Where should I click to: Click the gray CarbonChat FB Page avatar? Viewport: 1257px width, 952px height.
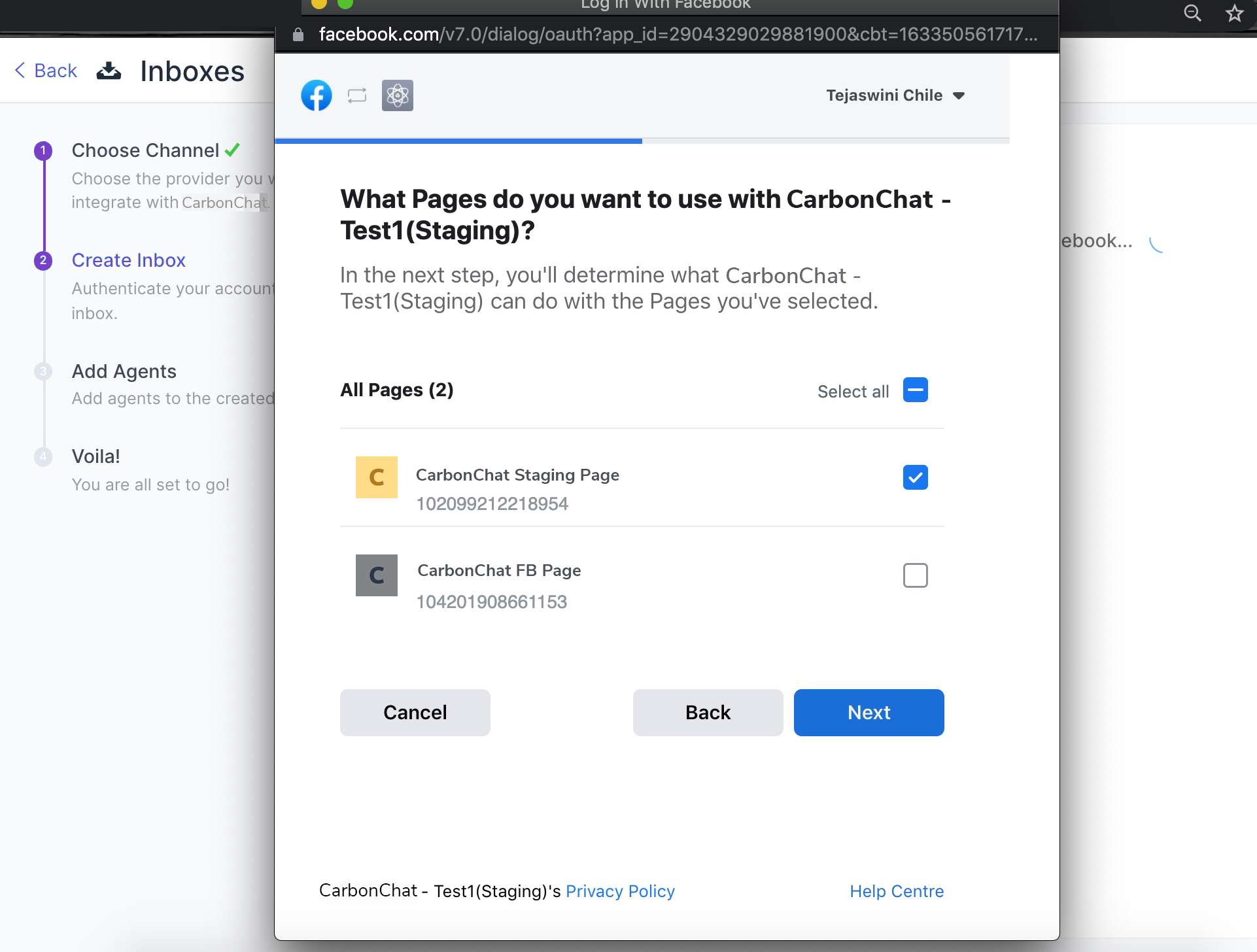click(376, 575)
